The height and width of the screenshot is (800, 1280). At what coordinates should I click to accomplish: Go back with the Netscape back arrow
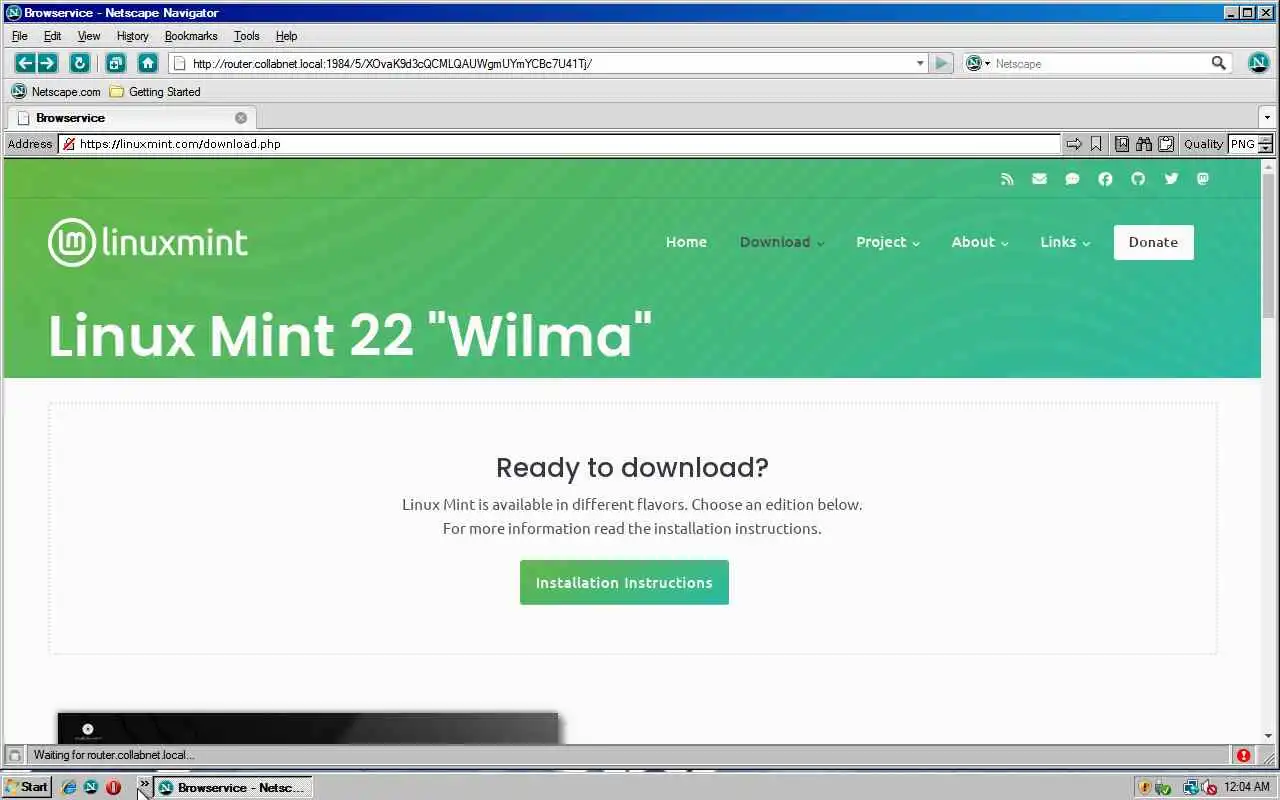click(x=26, y=63)
